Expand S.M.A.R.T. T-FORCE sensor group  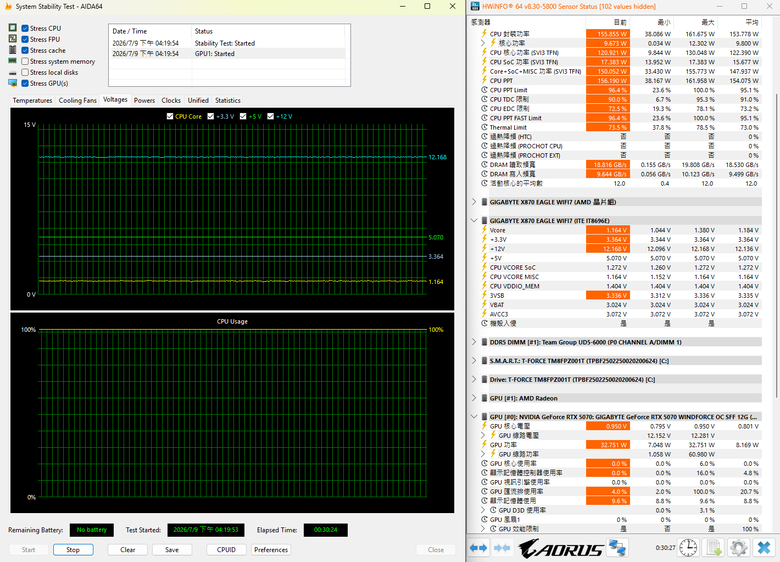(474, 361)
